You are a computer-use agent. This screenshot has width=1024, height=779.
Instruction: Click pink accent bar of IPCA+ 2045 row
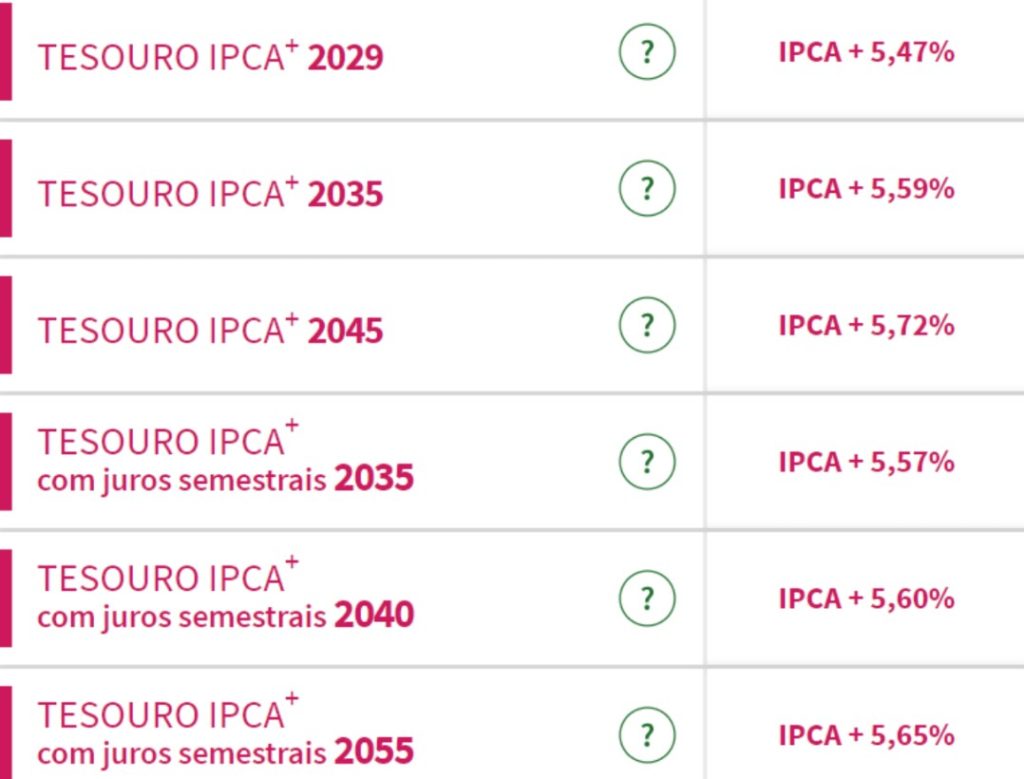(x=6, y=325)
